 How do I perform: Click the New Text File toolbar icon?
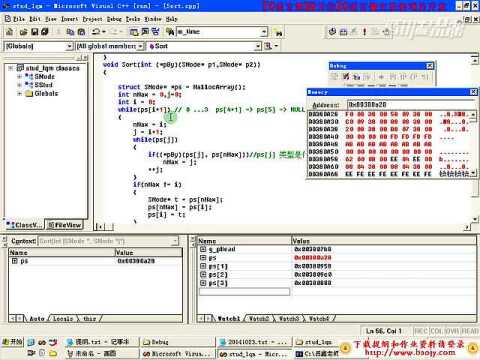click(x=9, y=32)
